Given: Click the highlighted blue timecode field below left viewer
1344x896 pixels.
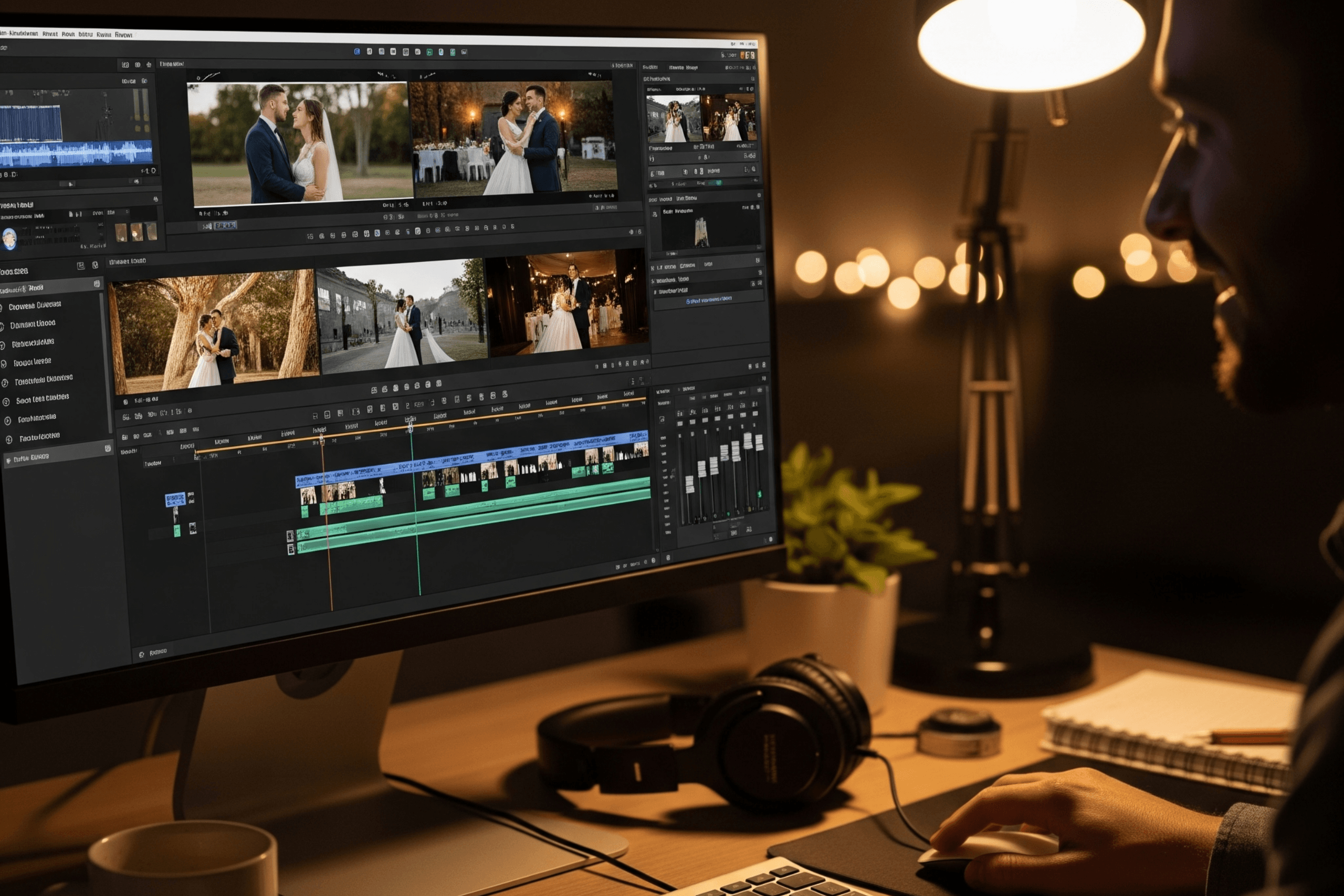Looking at the screenshot, I should (225, 226).
